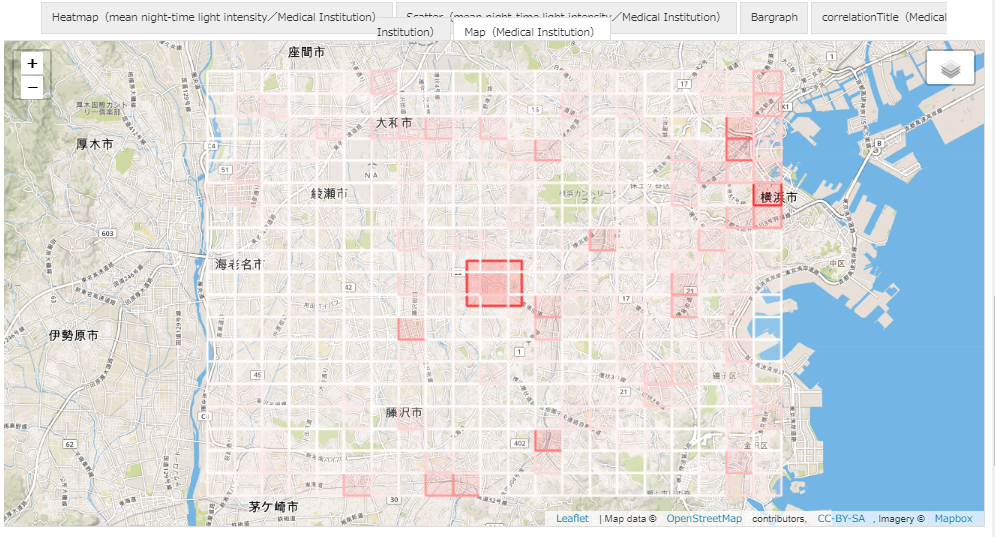
Task: Open the Leaflet attribution link
Action: click(x=572, y=518)
